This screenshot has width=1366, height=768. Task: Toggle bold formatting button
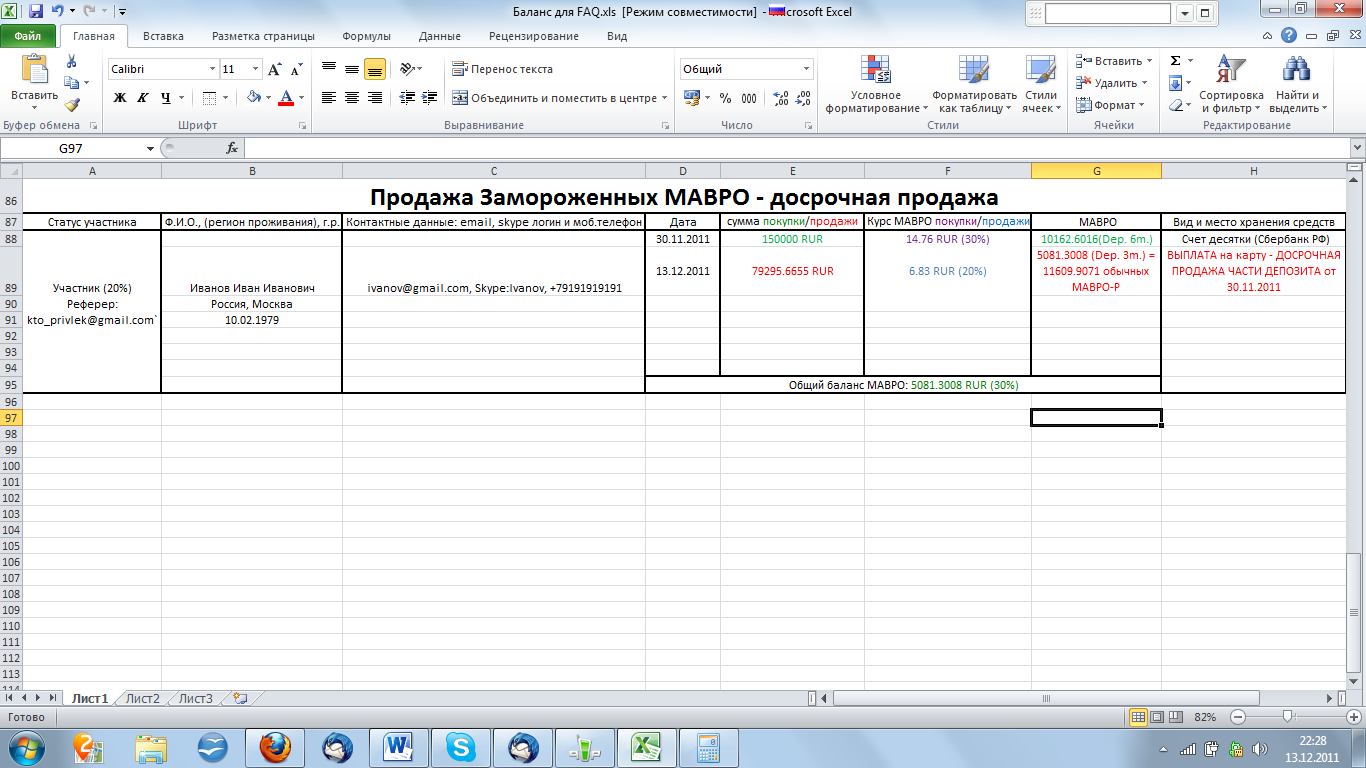click(x=120, y=98)
